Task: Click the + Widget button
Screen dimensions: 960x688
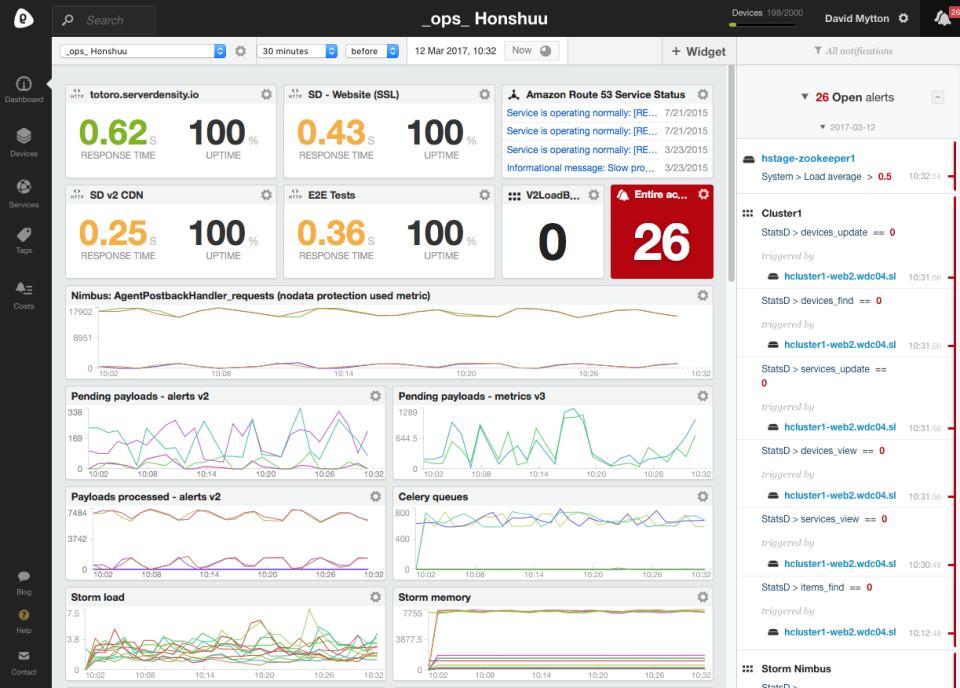Action: (698, 51)
